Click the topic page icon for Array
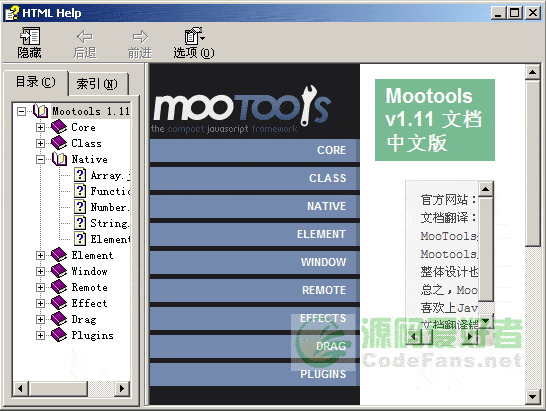Image resolution: width=546 pixels, height=411 pixels. (x=80, y=175)
